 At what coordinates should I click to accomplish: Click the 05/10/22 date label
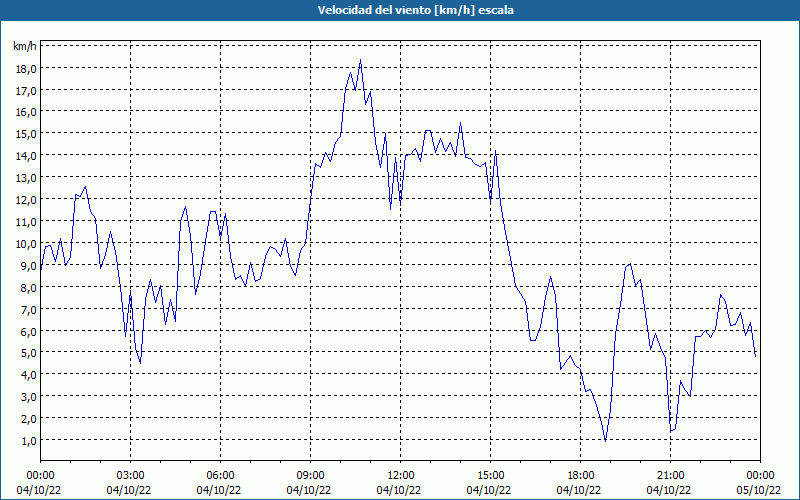coord(759,491)
